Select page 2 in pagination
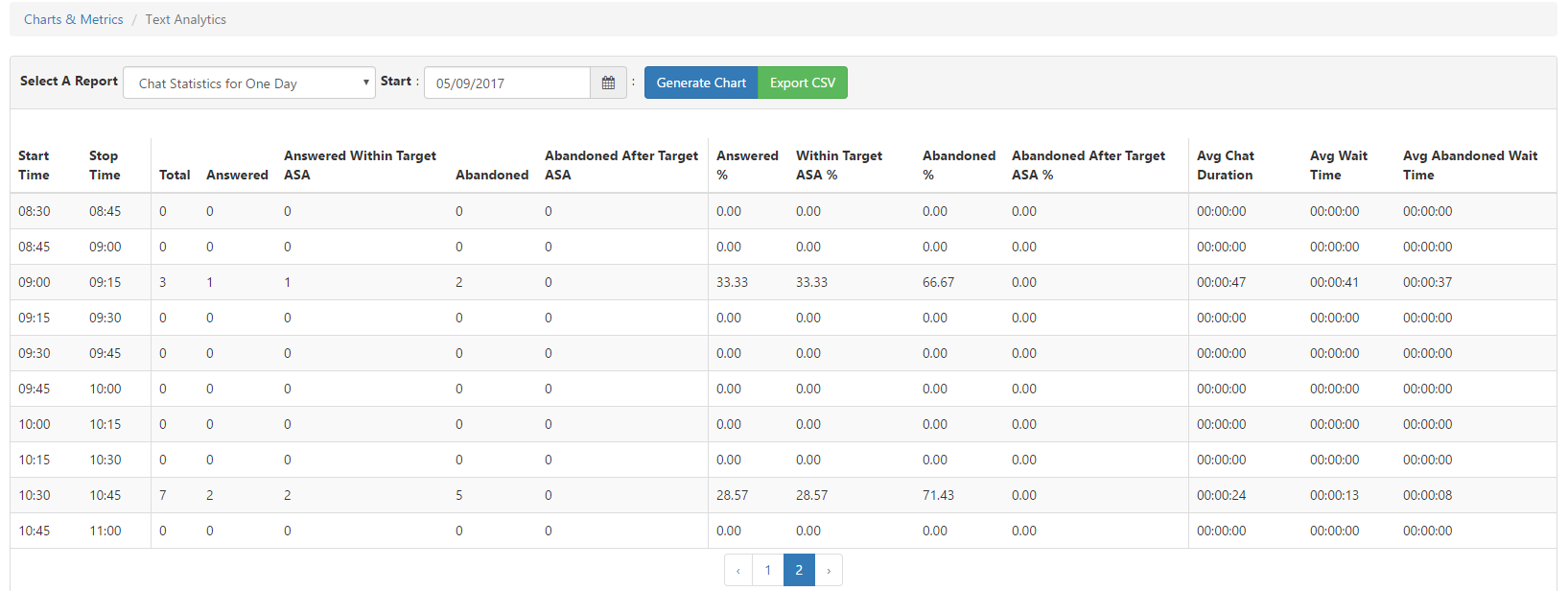 [x=799, y=570]
